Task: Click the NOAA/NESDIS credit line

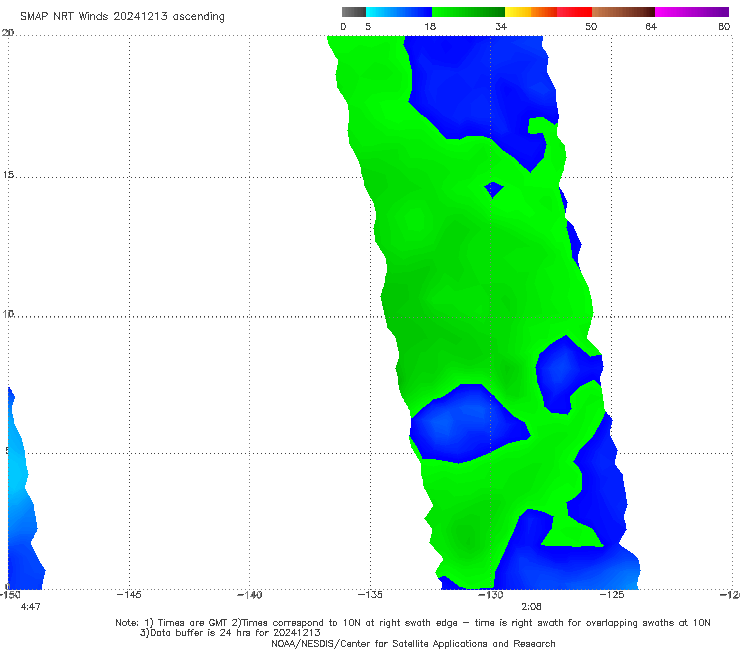Action: pyautogui.click(x=413, y=643)
